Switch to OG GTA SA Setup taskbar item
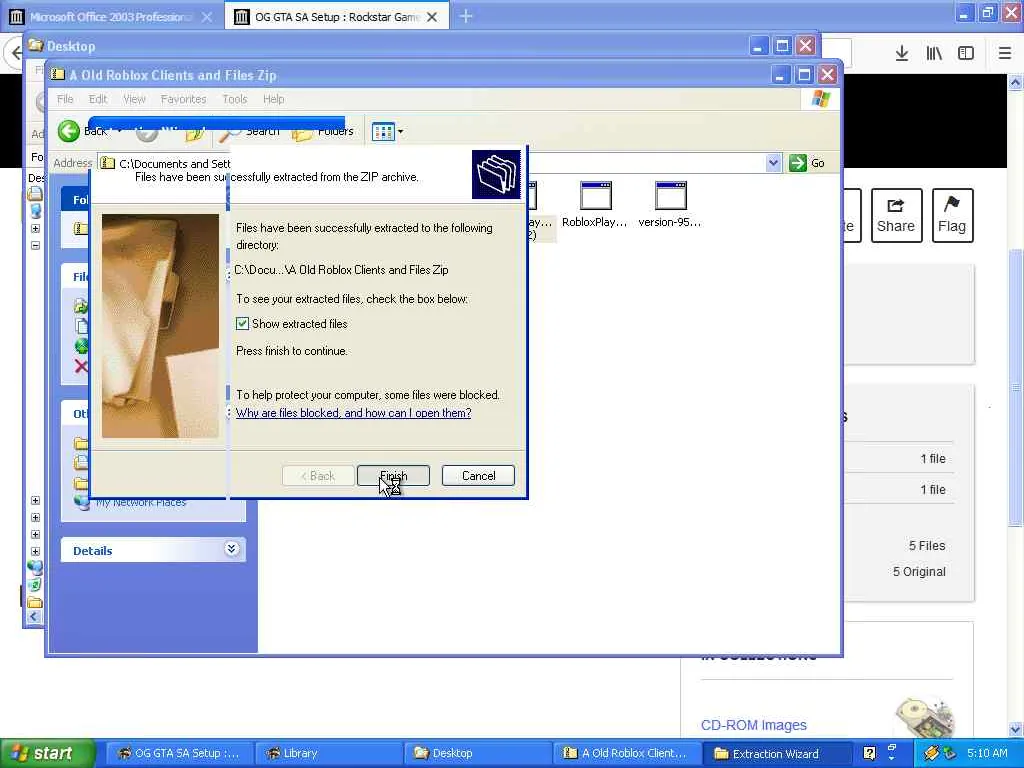This screenshot has width=1024, height=768. (x=178, y=753)
